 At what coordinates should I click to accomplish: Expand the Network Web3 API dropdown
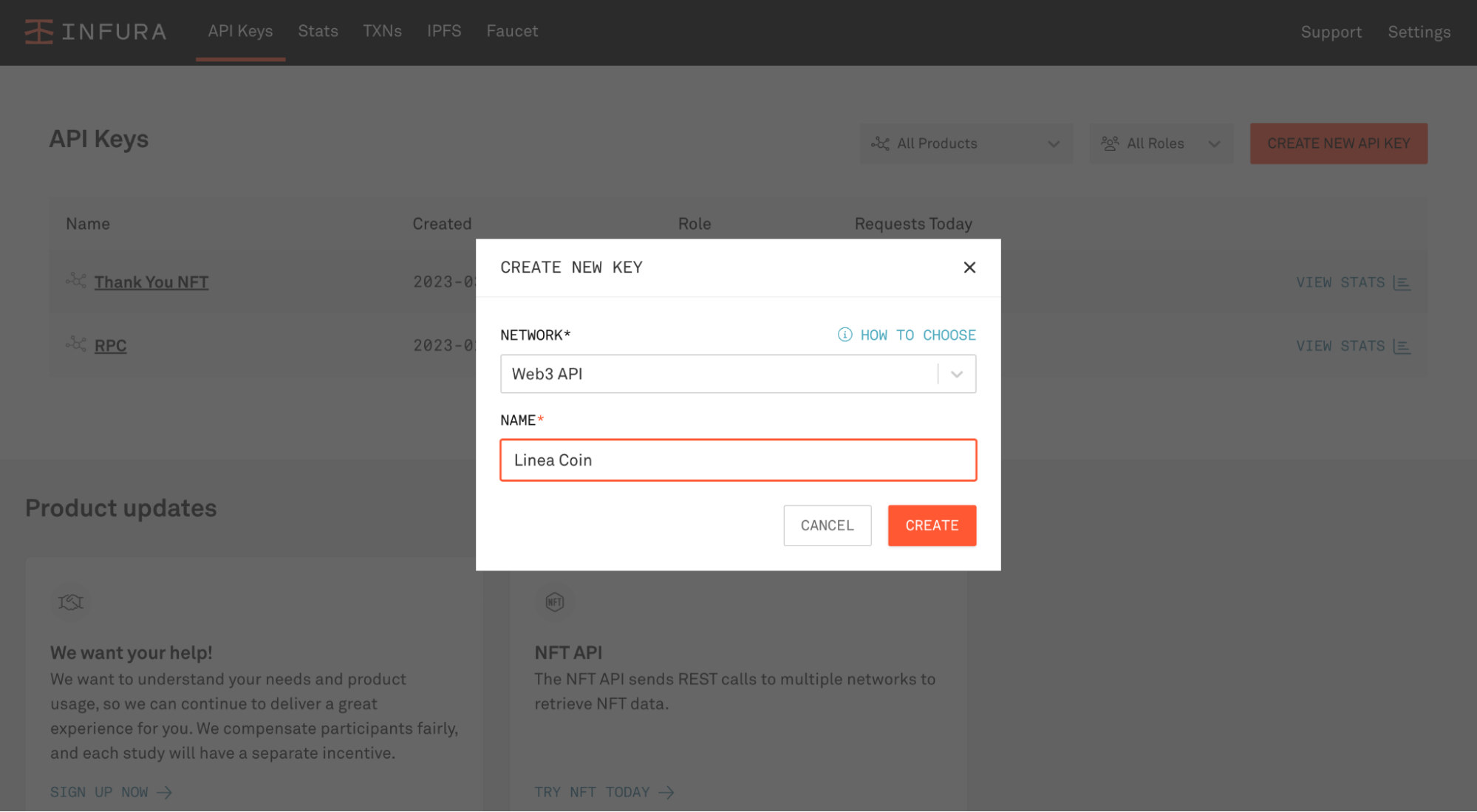coord(956,375)
